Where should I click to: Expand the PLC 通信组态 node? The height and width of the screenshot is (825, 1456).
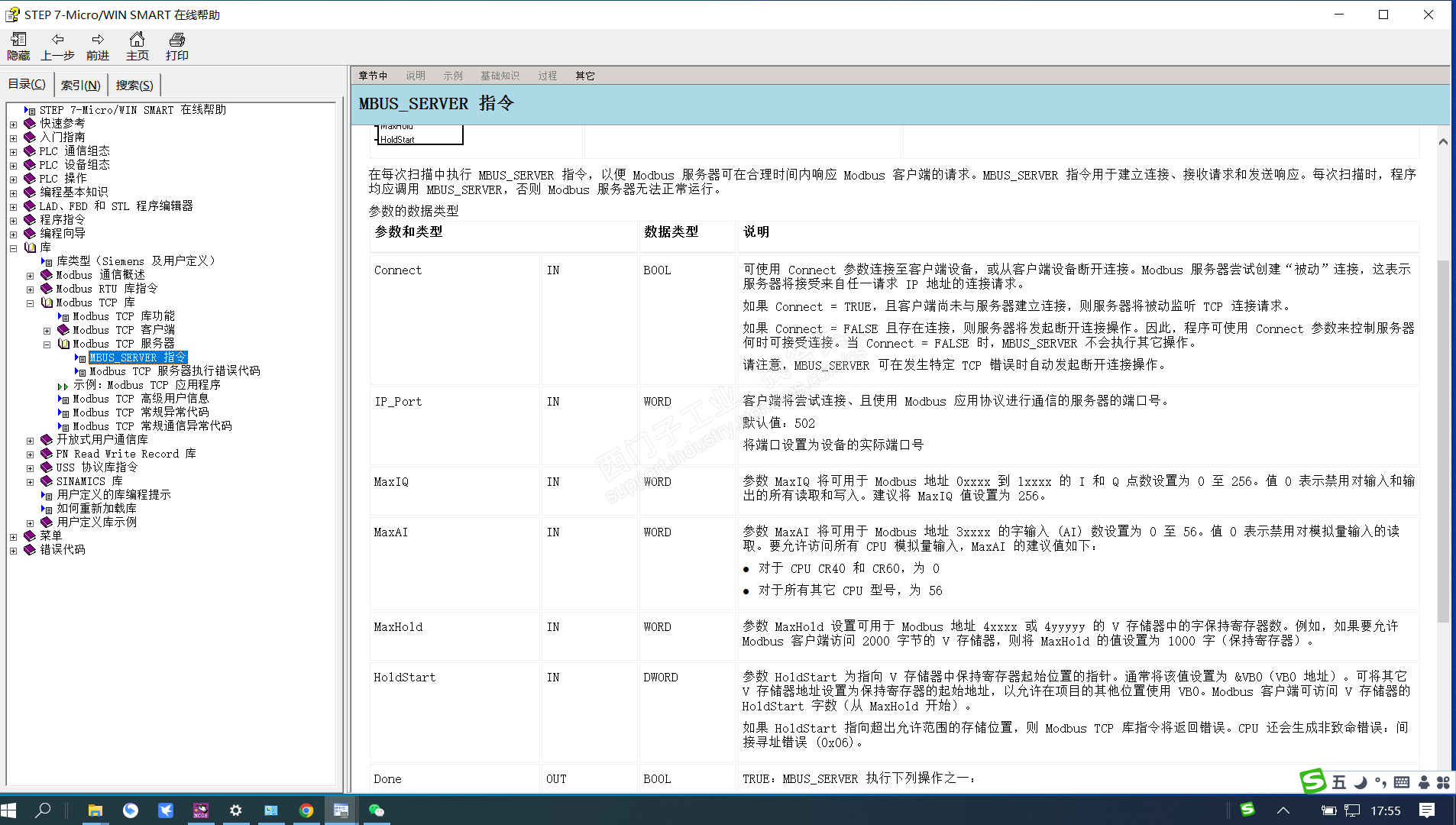(13, 151)
